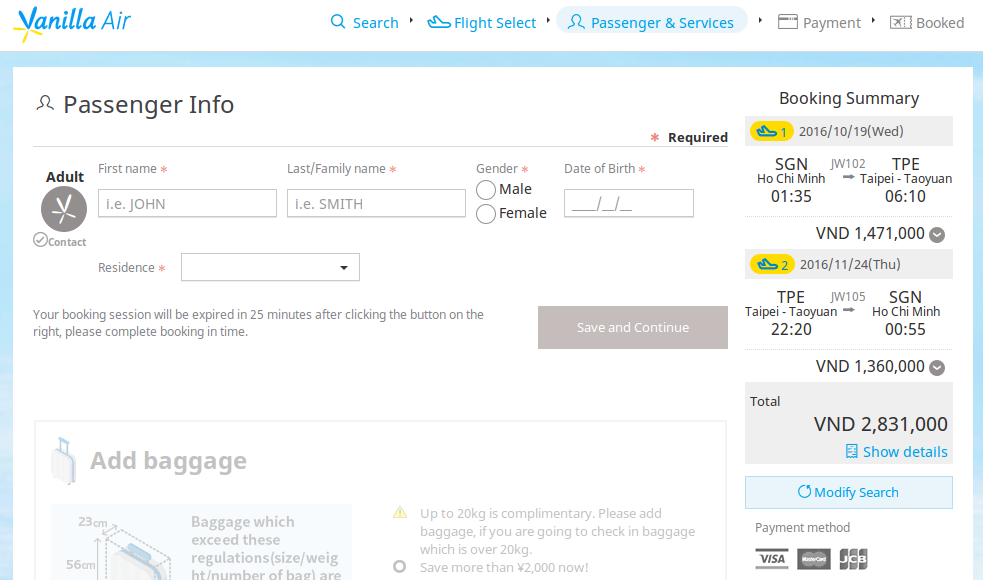Screen dimensions: 983x580
Task: Go to the Payment step
Action: (x=819, y=23)
